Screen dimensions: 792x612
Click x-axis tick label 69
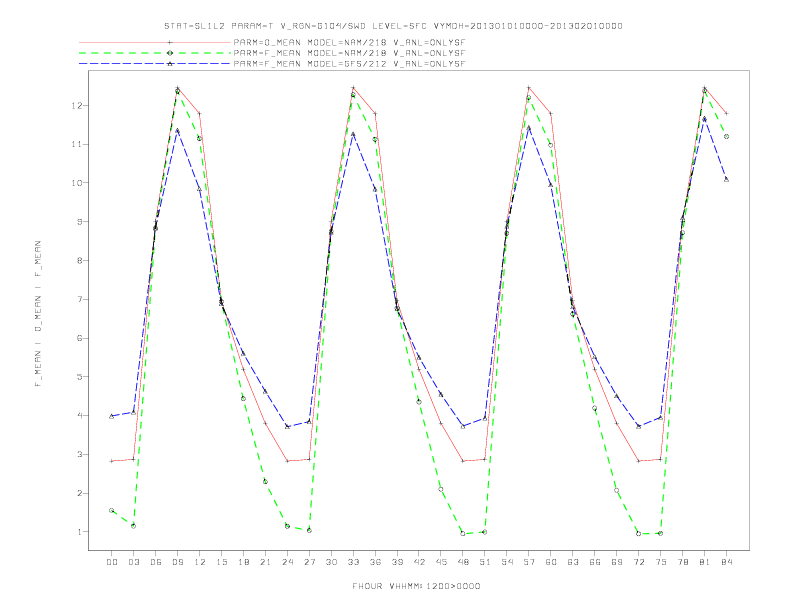(x=617, y=562)
